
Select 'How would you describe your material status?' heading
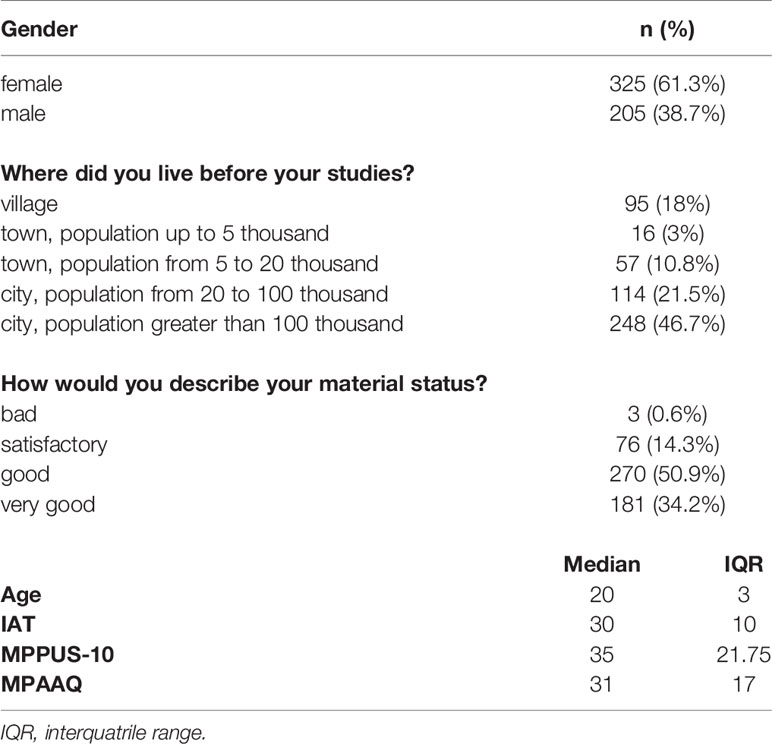(244, 384)
